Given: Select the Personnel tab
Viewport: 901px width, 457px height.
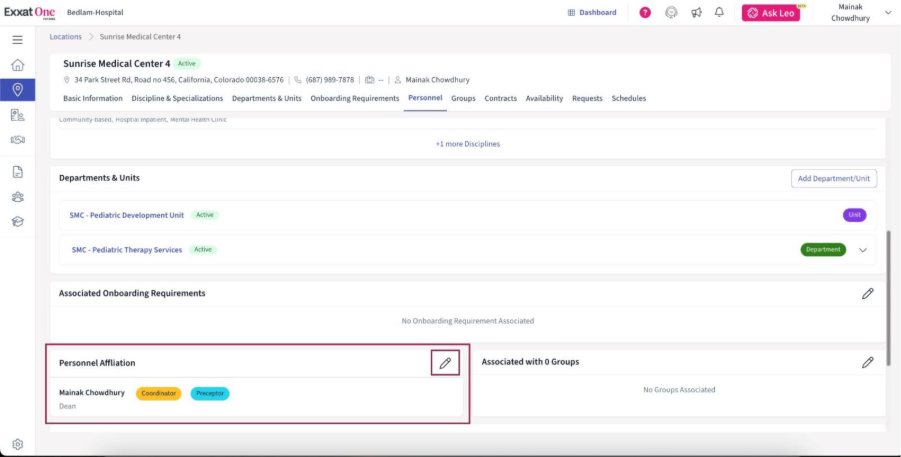Looking at the screenshot, I should pyautogui.click(x=425, y=98).
